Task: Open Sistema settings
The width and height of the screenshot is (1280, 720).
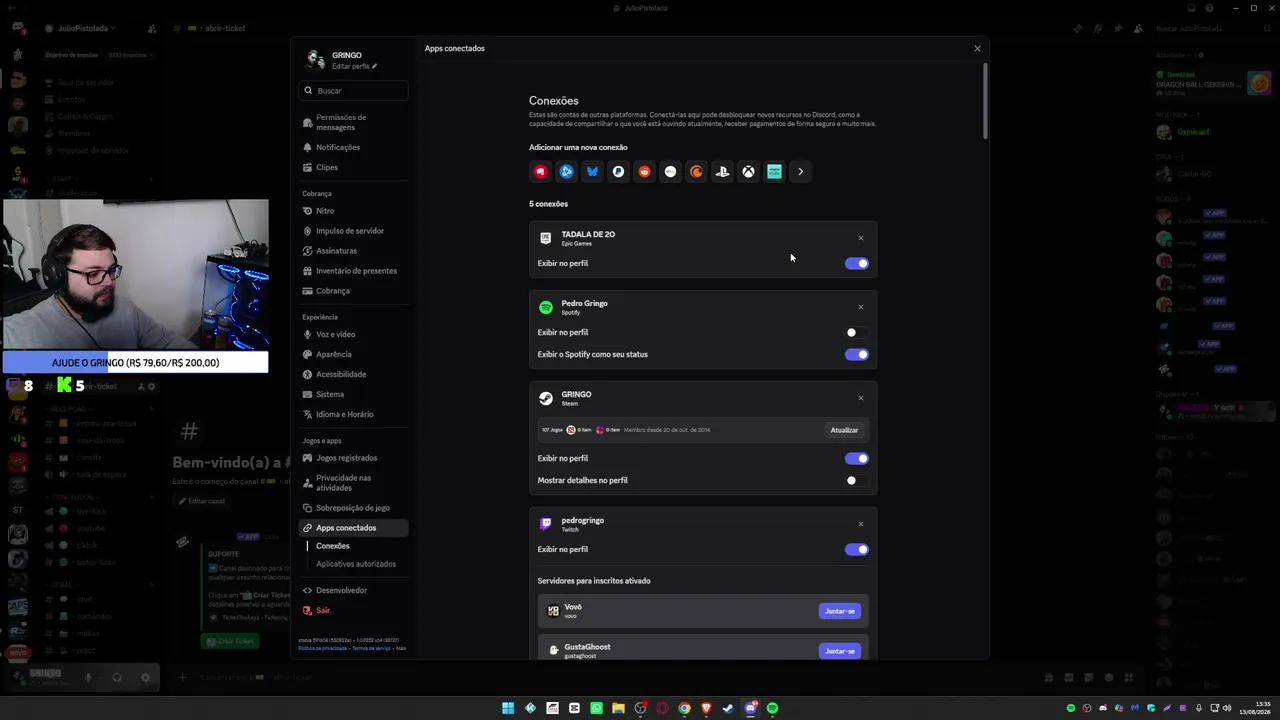Action: coord(354,395)
